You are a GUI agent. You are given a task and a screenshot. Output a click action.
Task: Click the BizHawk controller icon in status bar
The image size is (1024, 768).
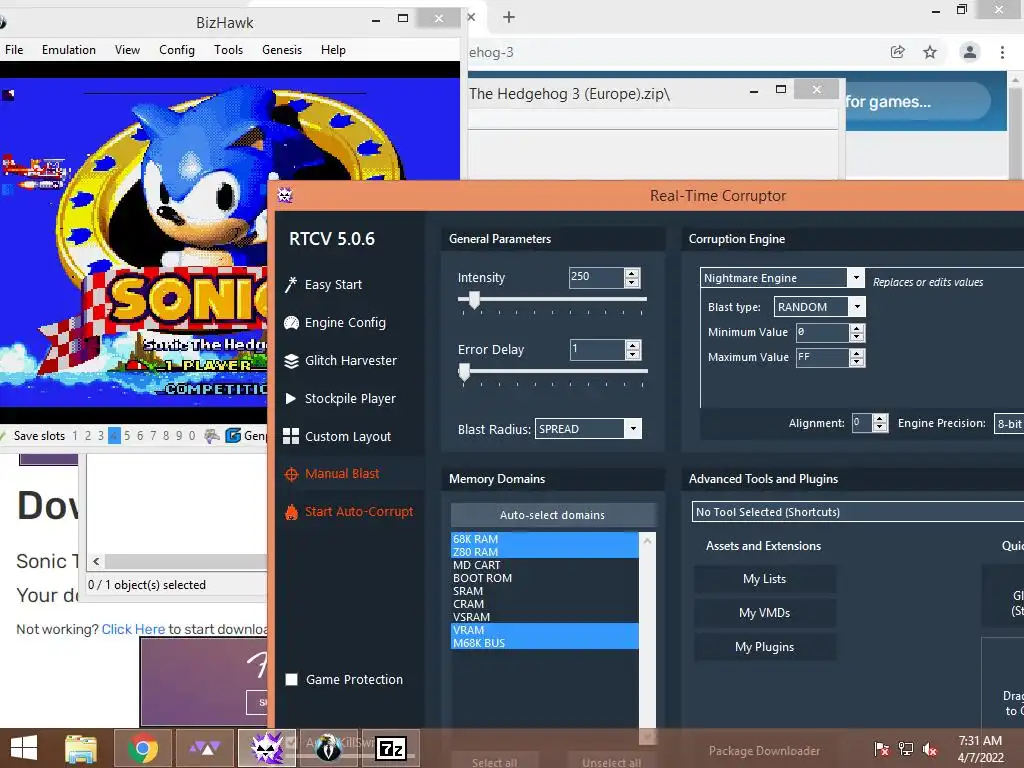point(212,436)
